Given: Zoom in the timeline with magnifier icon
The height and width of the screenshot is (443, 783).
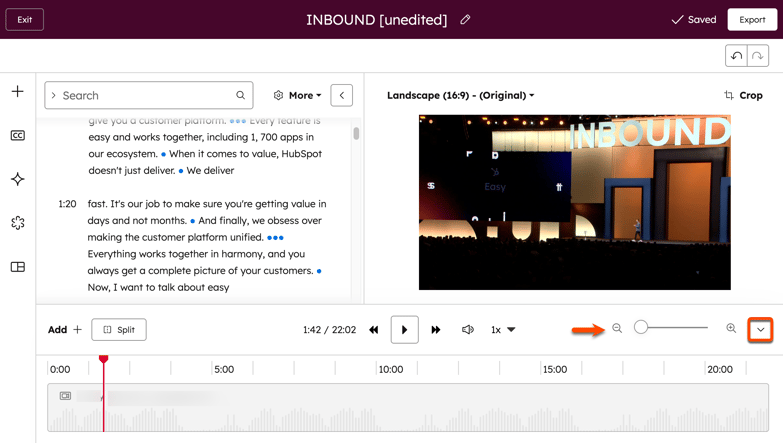Looking at the screenshot, I should click(731, 329).
